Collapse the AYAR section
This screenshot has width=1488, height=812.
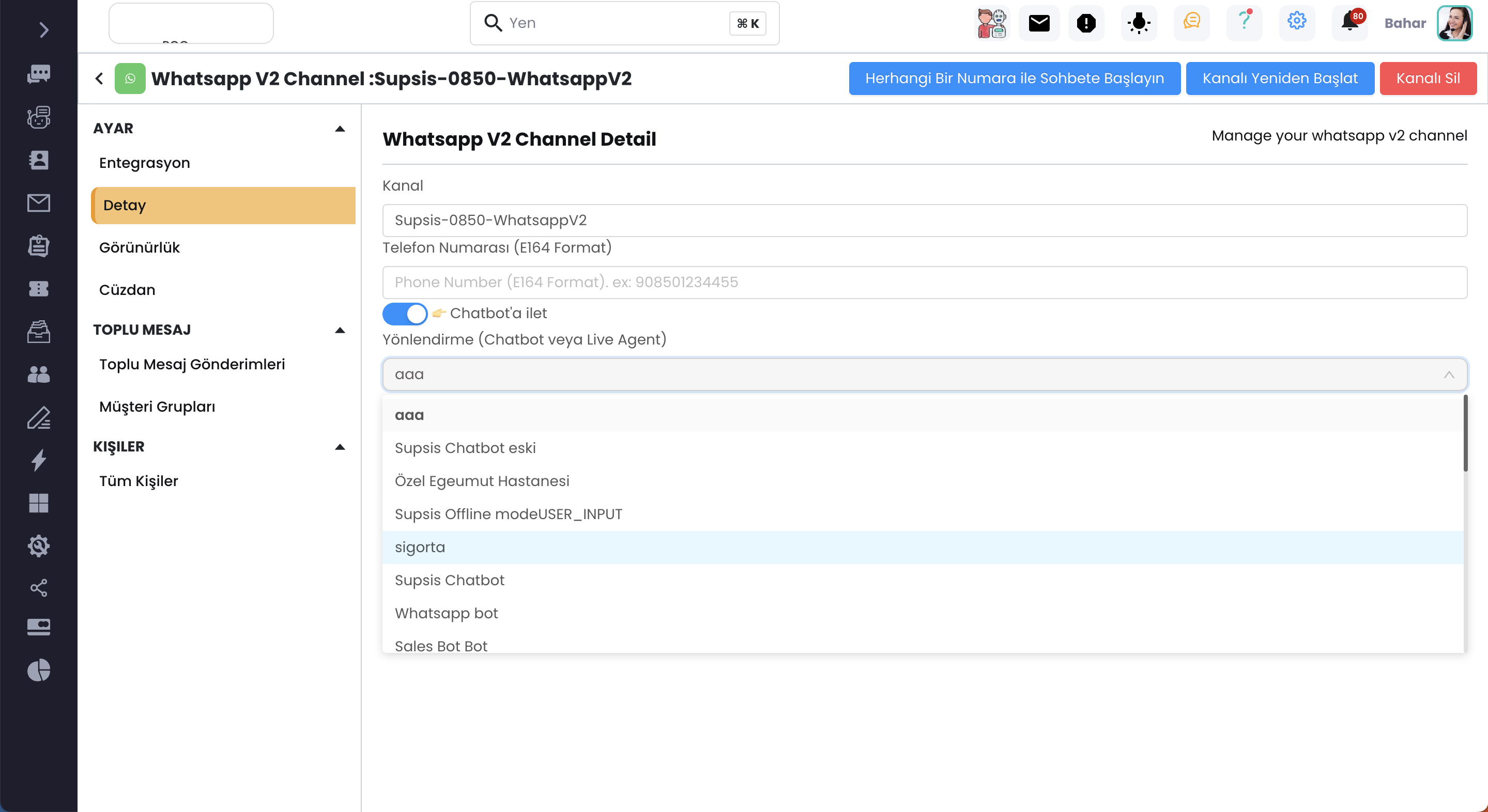click(340, 129)
